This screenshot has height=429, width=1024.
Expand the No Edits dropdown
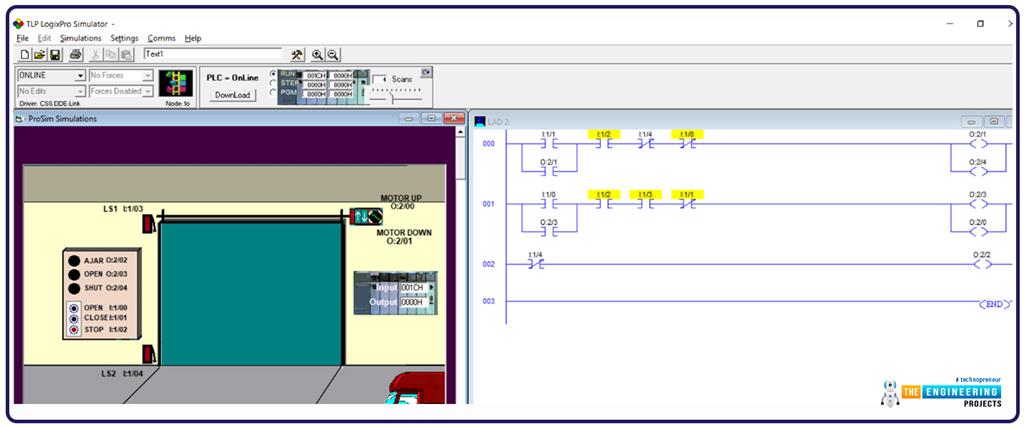coord(80,91)
